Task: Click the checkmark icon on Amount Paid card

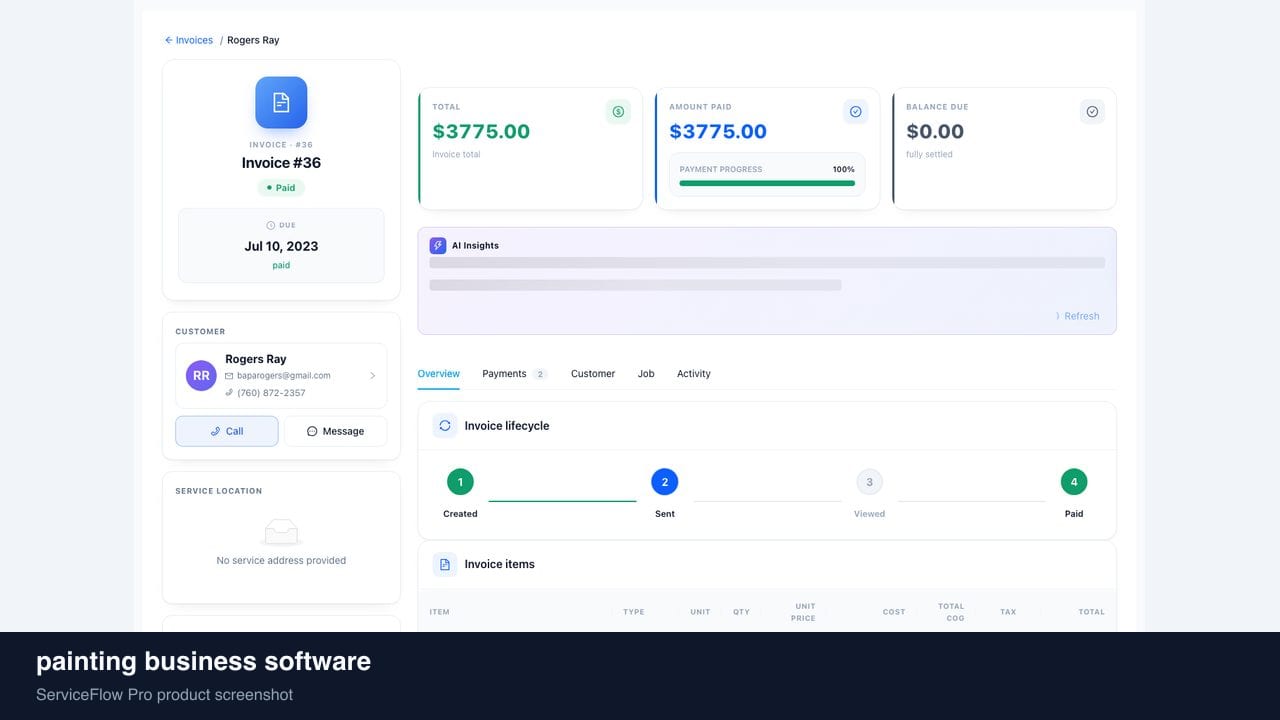Action: [855, 112]
